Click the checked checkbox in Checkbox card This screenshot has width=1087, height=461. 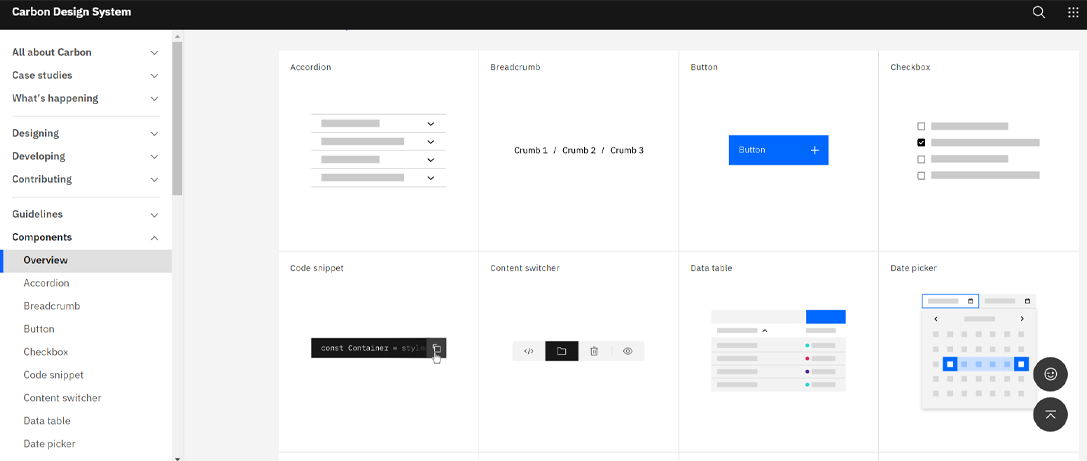click(921, 143)
